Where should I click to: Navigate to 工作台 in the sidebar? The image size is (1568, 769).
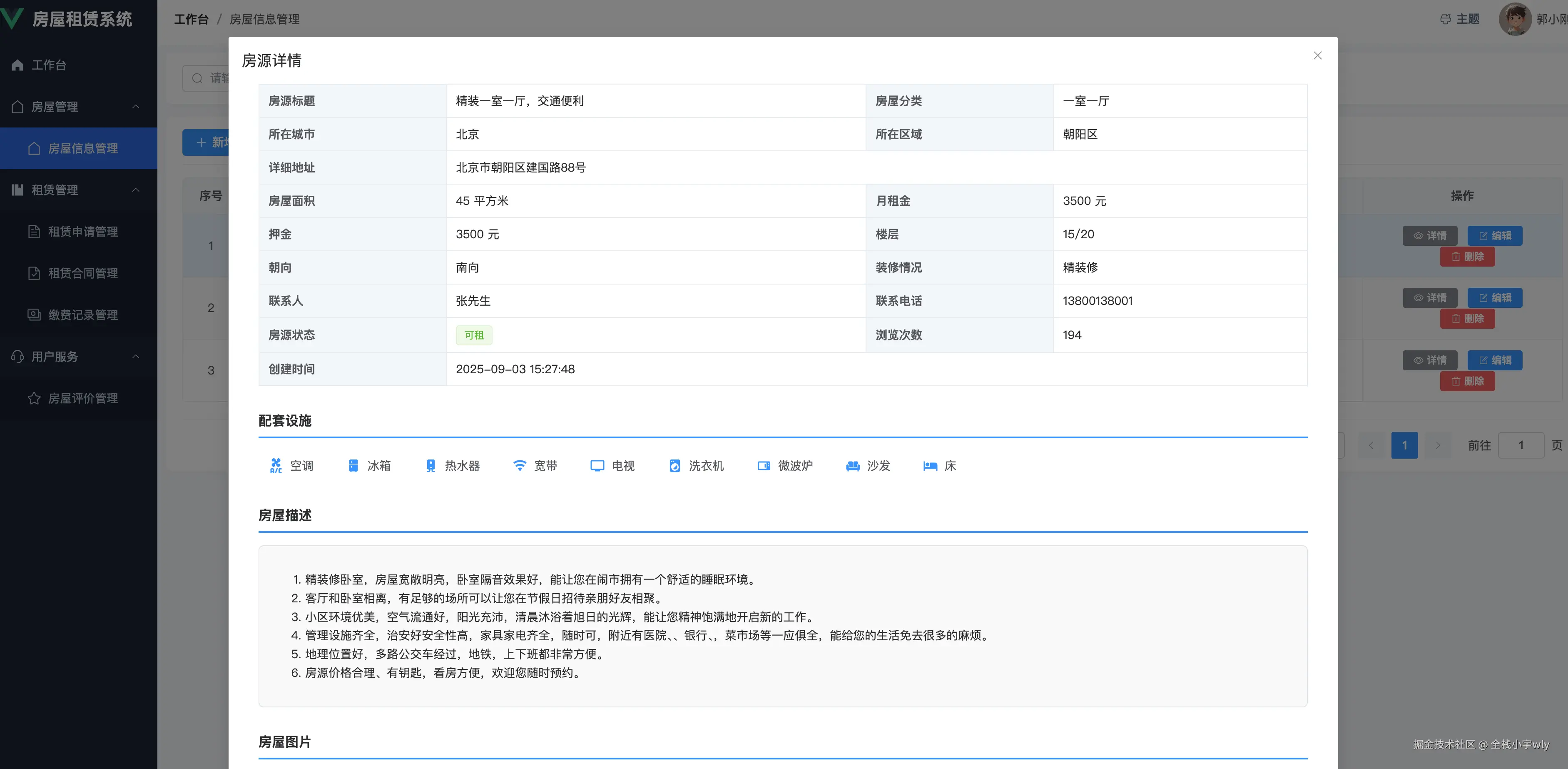tap(49, 65)
